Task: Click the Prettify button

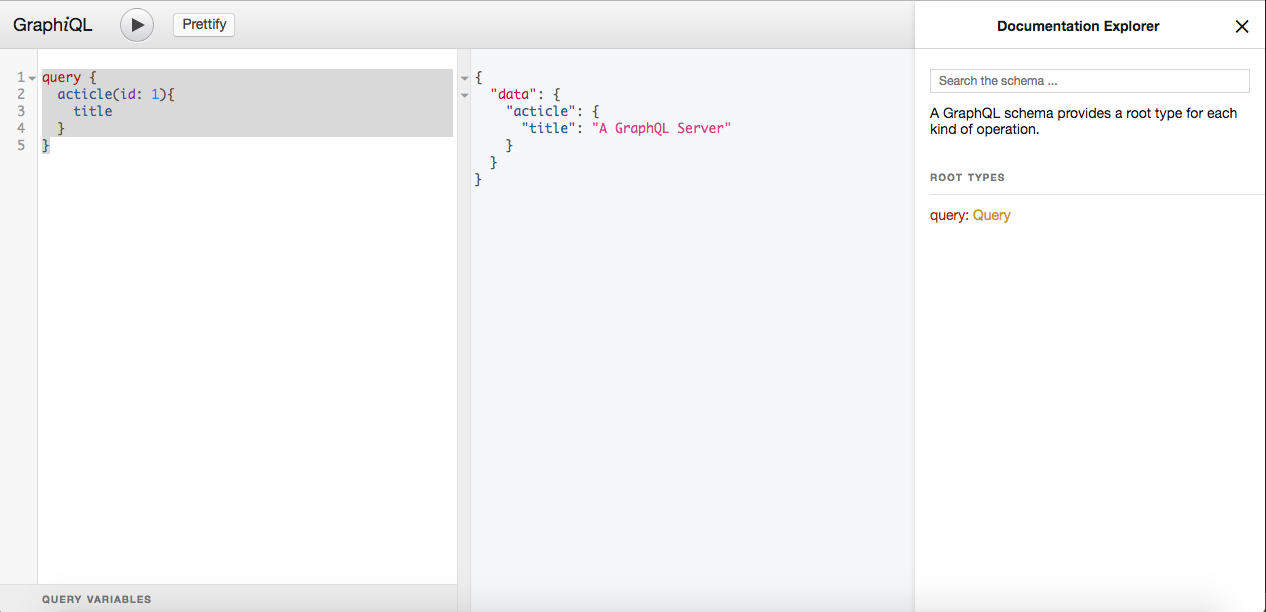Action: click(203, 24)
